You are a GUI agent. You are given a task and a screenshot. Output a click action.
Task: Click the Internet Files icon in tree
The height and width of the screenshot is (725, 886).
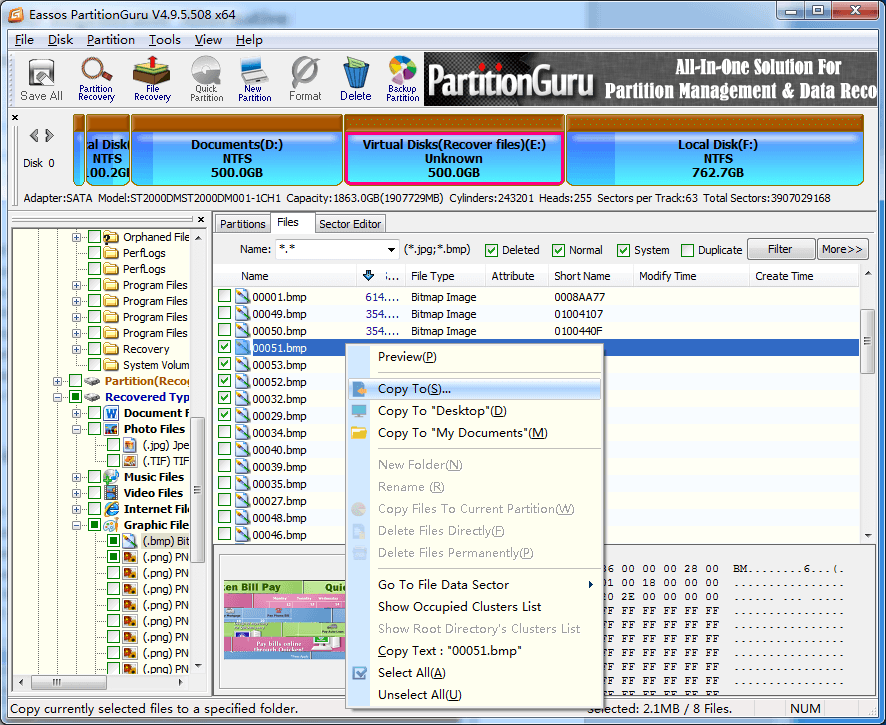[112, 509]
